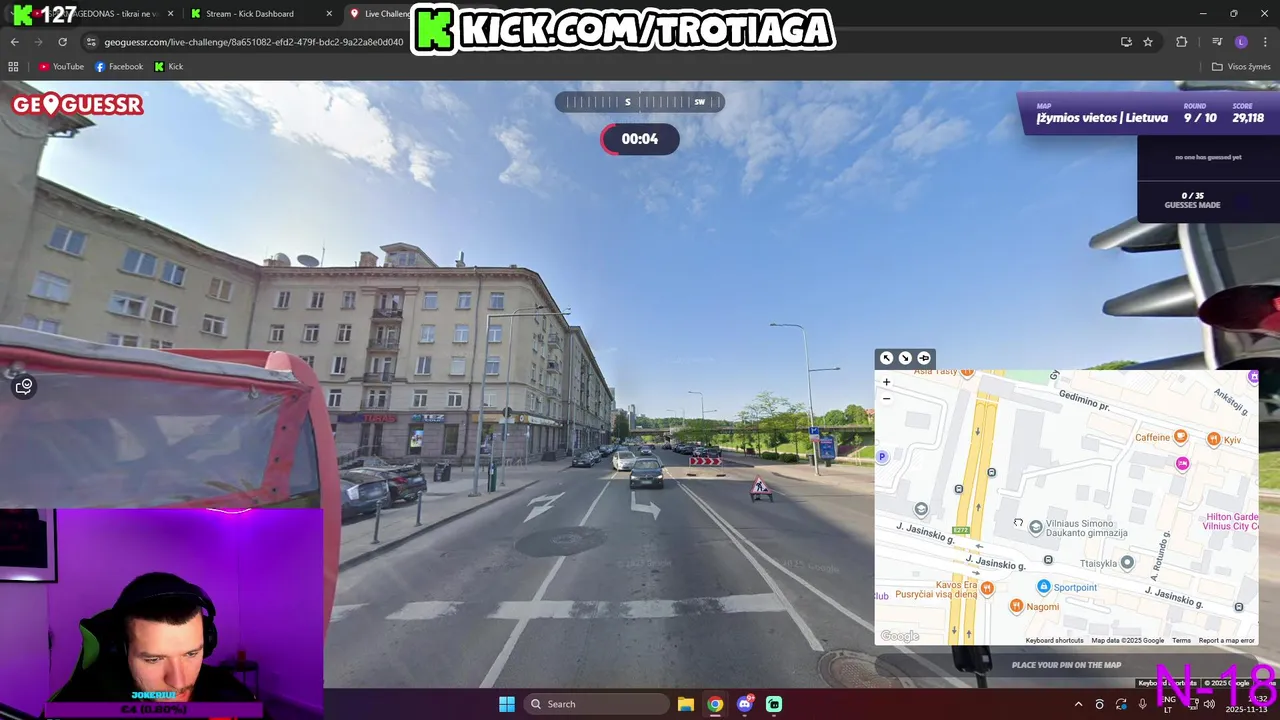Select the Sportpoint shop marker

coord(1044,587)
